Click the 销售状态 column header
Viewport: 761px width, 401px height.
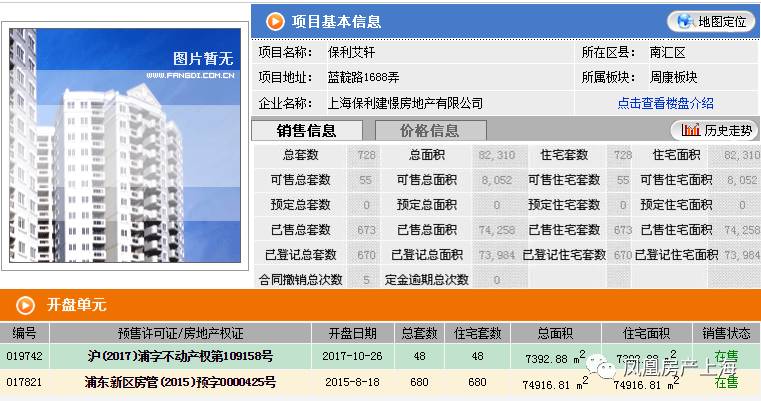click(726, 333)
